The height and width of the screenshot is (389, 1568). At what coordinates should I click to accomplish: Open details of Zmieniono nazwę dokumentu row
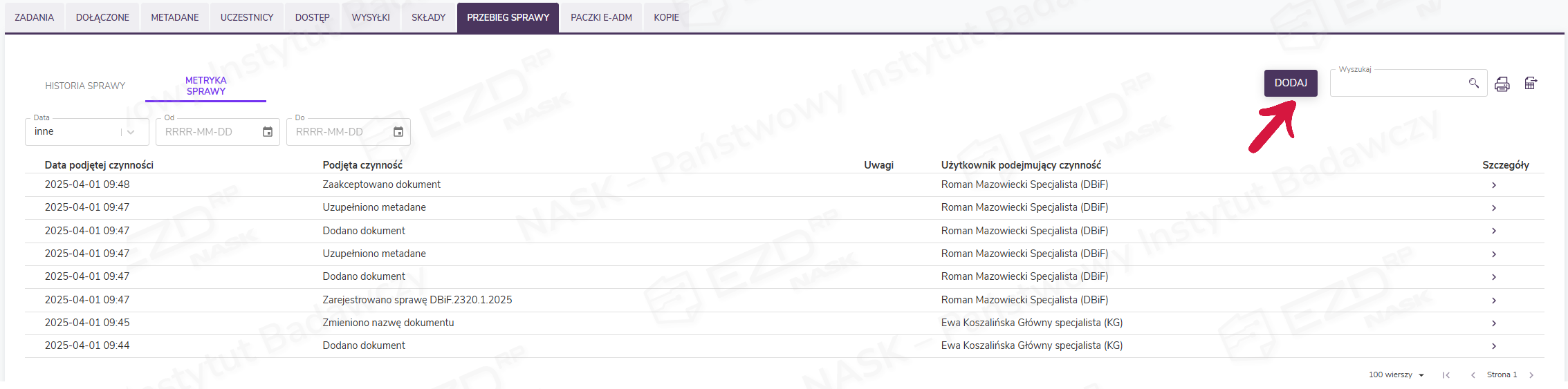[1494, 323]
